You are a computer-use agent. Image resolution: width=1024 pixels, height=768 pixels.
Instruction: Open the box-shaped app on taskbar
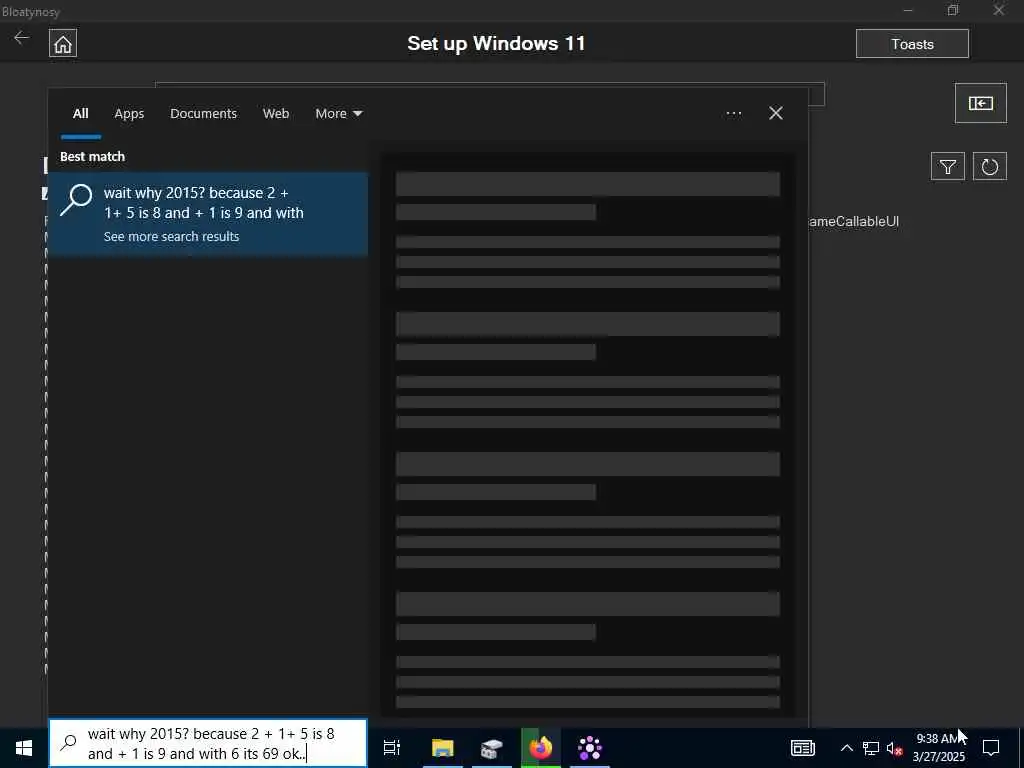tap(492, 748)
